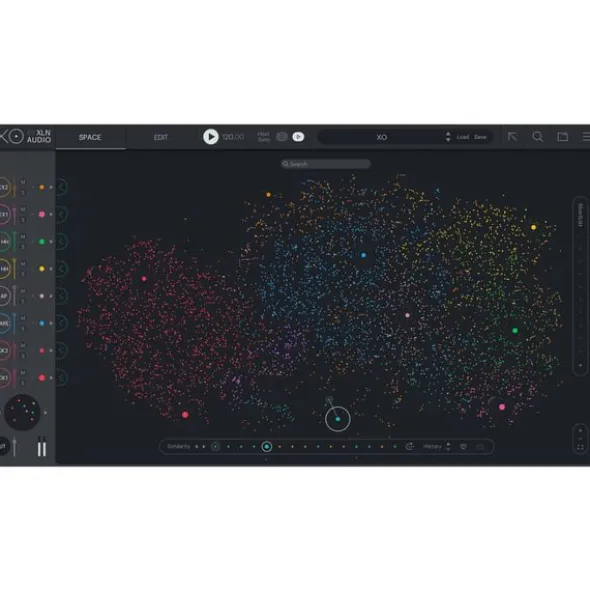Viewport: 590px width, 591px height.
Task: Open the hamburger menu at top right
Action: click(586, 137)
